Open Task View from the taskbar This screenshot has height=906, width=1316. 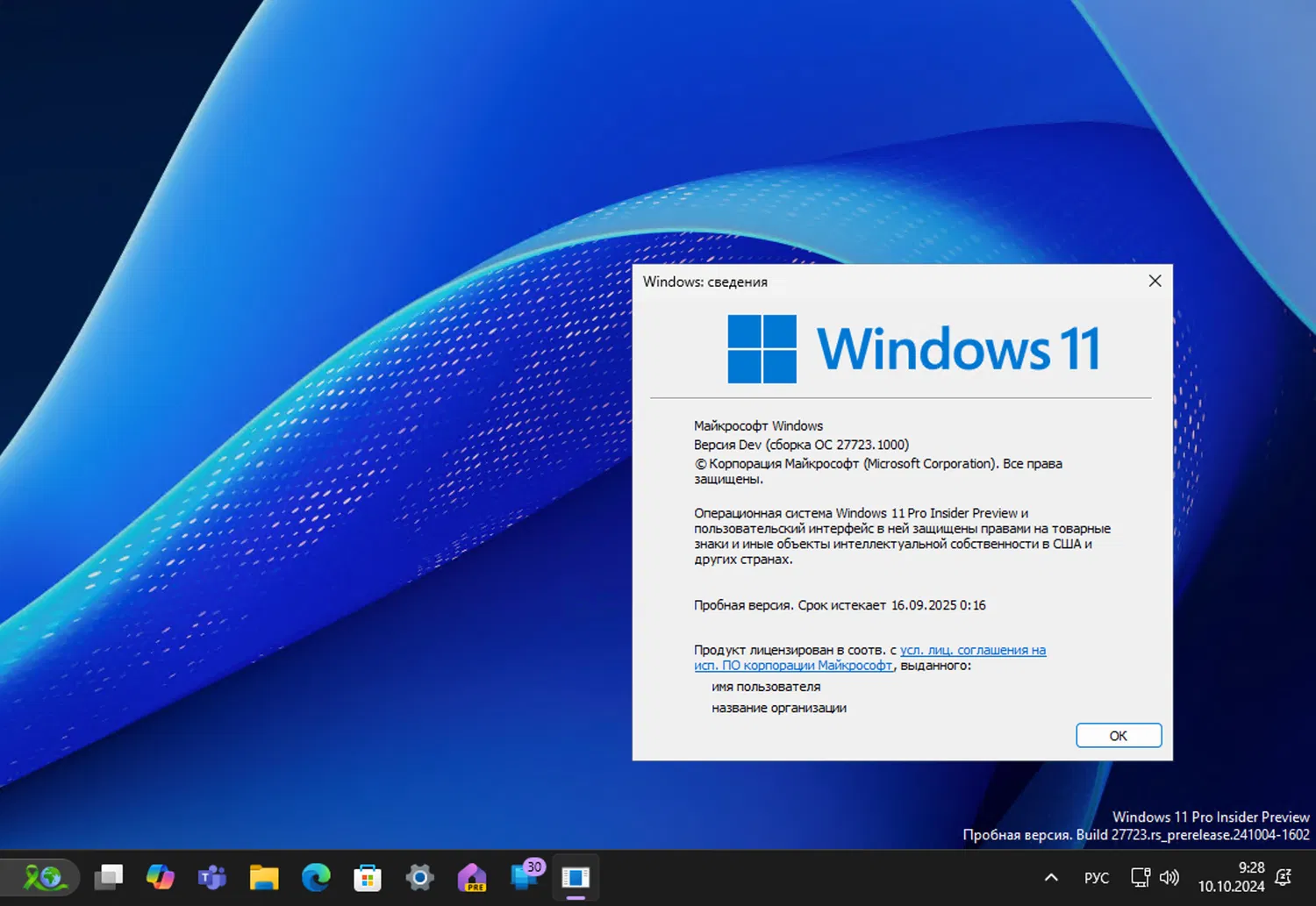point(109,877)
